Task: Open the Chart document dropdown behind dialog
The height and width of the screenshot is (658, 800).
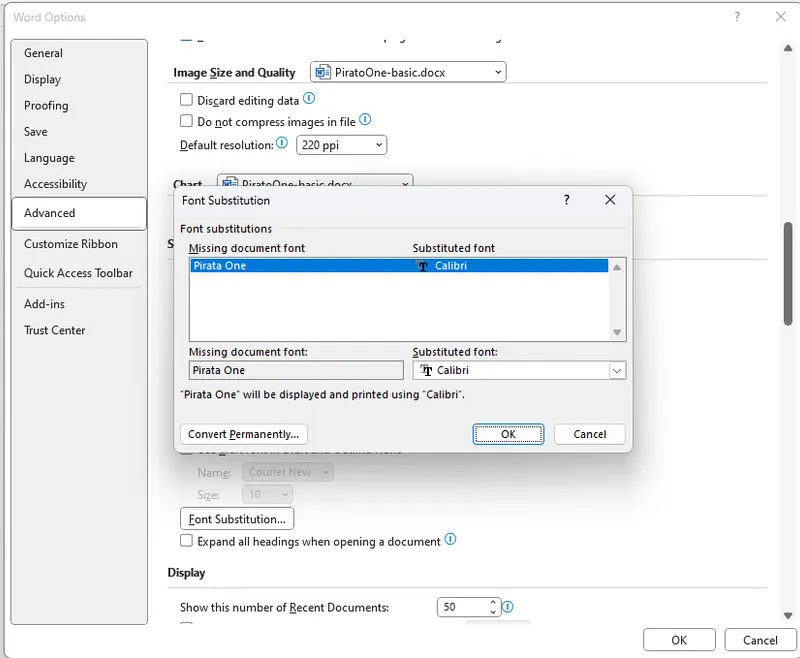Action: pyautogui.click(x=315, y=181)
